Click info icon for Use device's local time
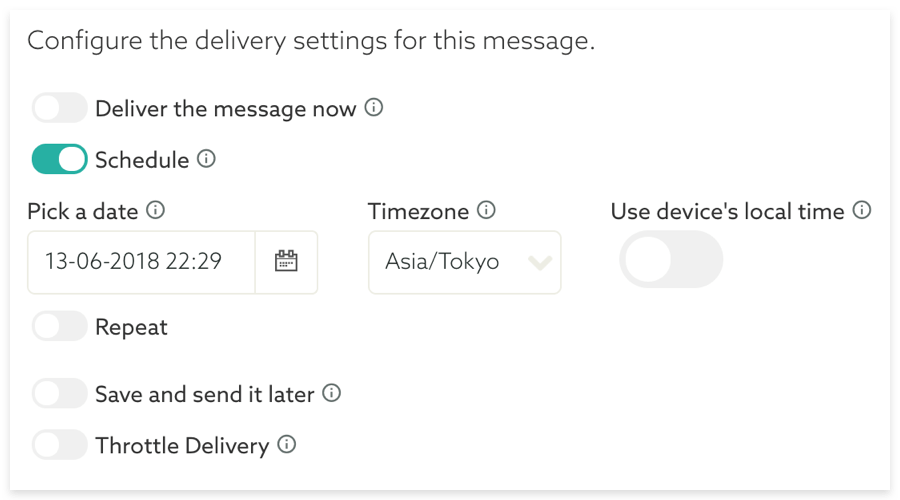 (x=862, y=211)
